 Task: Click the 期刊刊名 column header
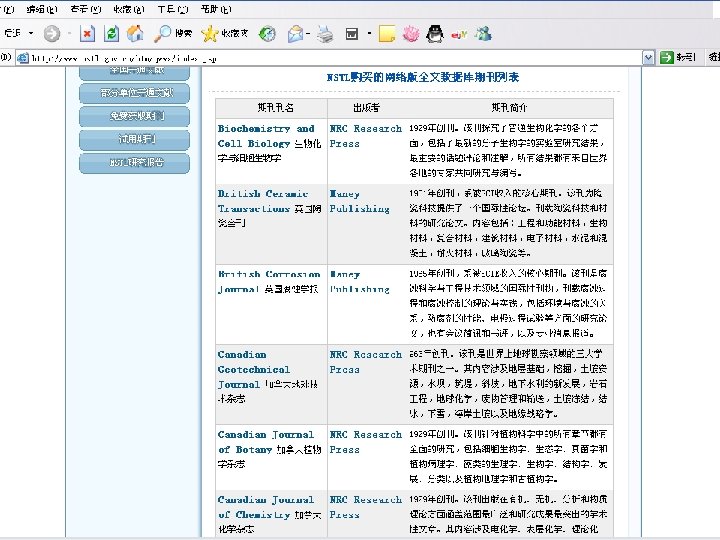click(x=276, y=107)
